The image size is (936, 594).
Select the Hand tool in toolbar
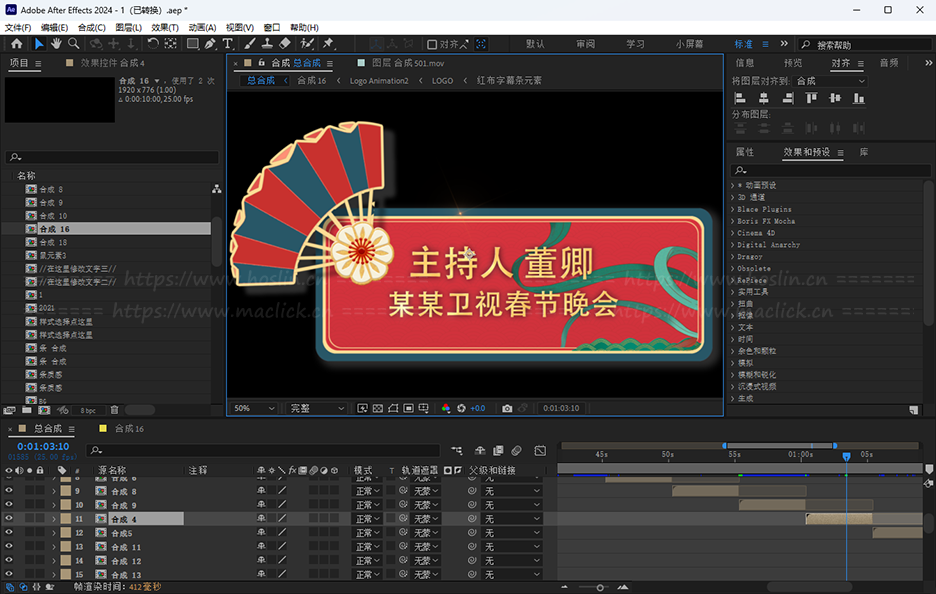click(x=56, y=44)
